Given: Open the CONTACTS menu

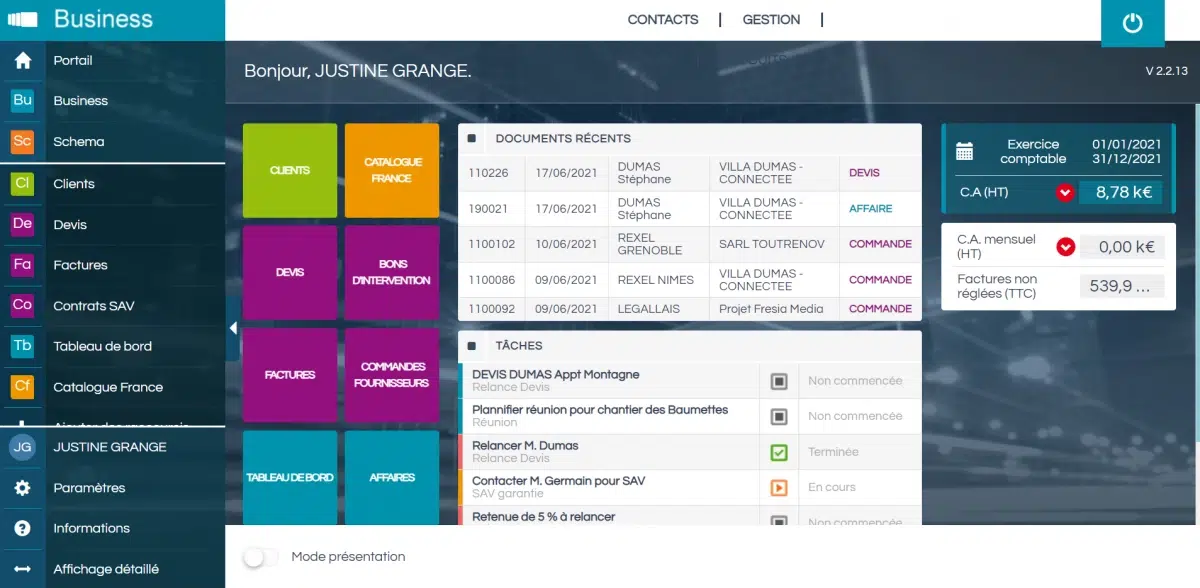Looking at the screenshot, I should tap(662, 19).
